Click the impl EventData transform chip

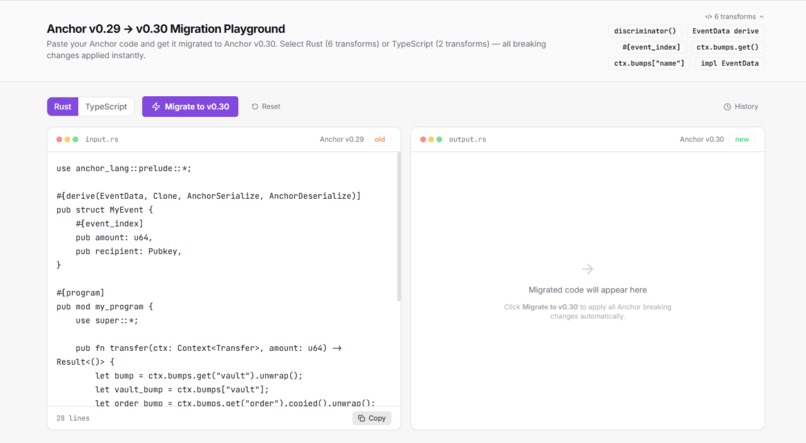[729, 63]
